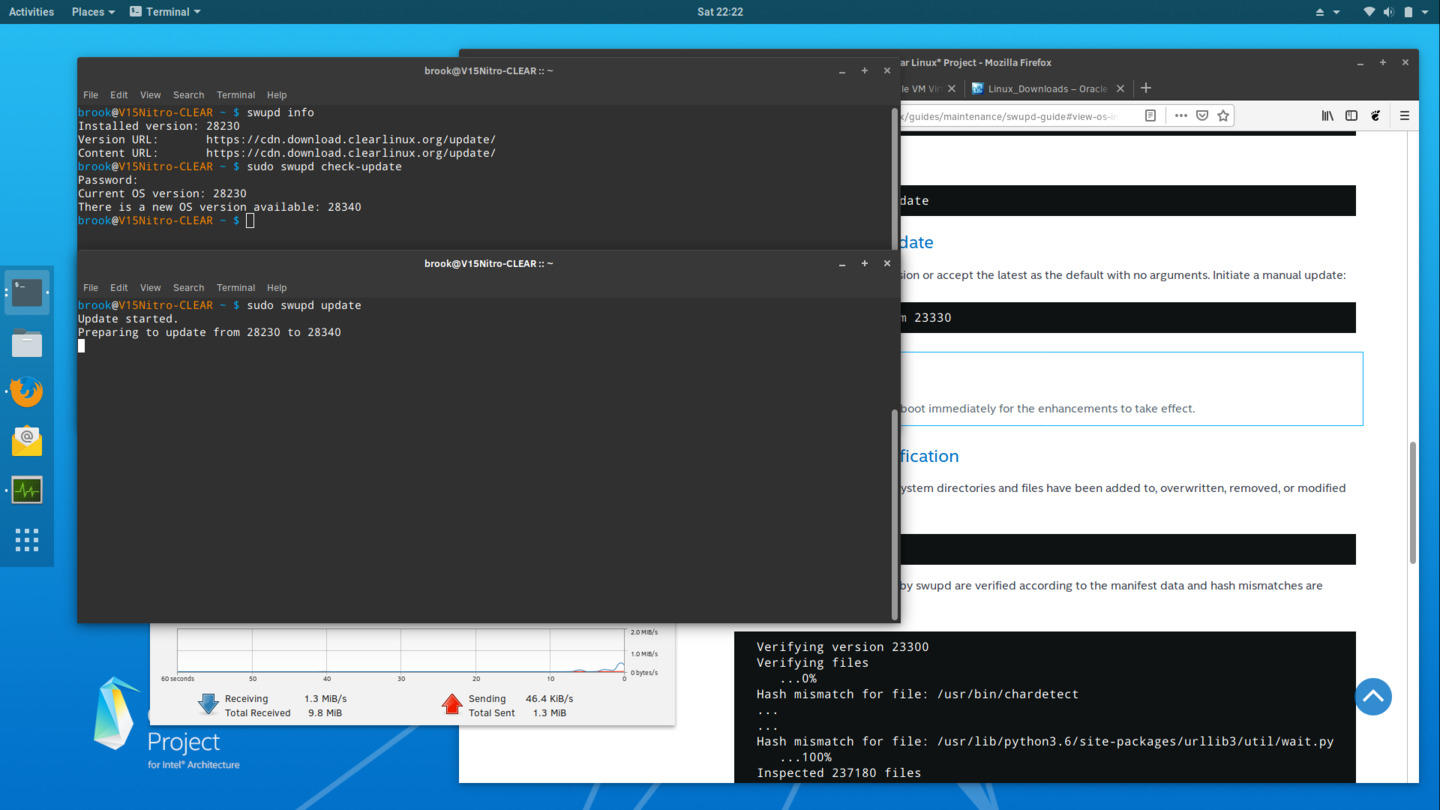Click 'Current OS version: 28230' line
Image resolution: width=1440 pixels, height=810 pixels.
coord(162,193)
